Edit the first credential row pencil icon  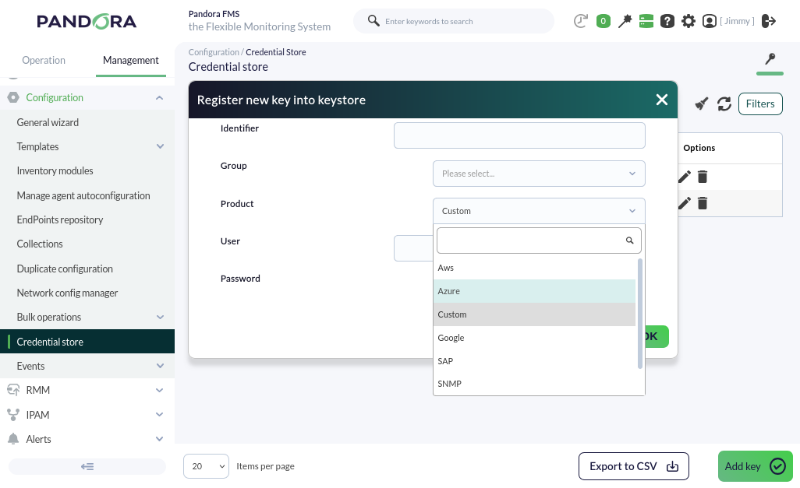point(685,177)
